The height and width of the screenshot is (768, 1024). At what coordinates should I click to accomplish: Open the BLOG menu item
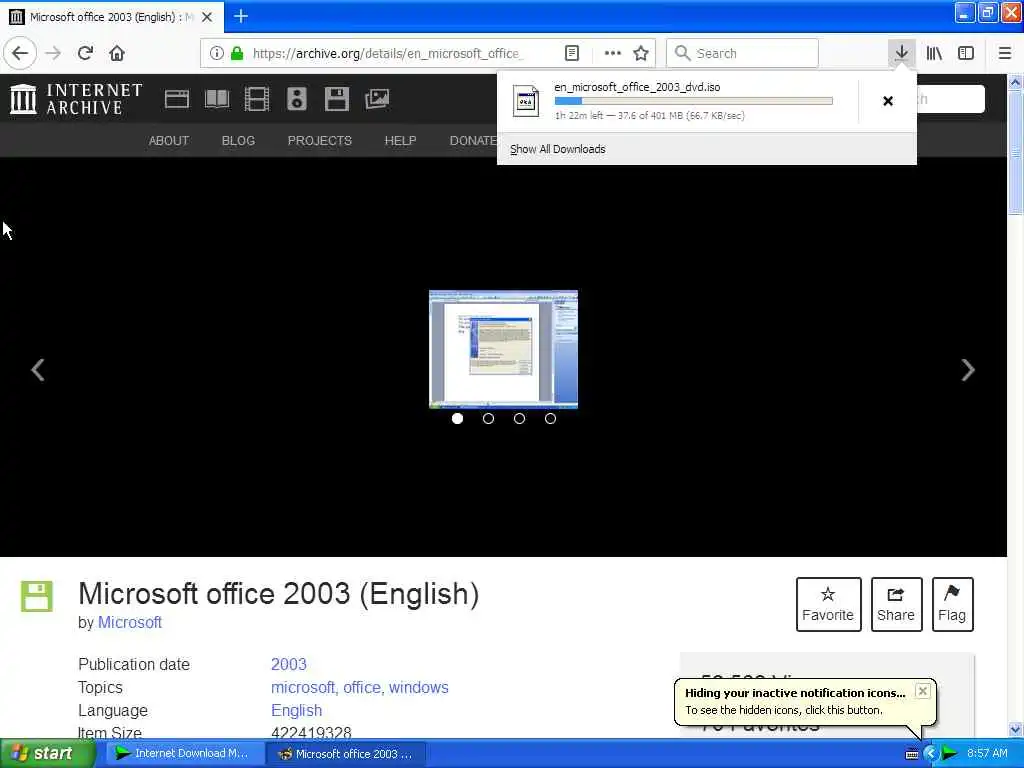click(x=238, y=140)
